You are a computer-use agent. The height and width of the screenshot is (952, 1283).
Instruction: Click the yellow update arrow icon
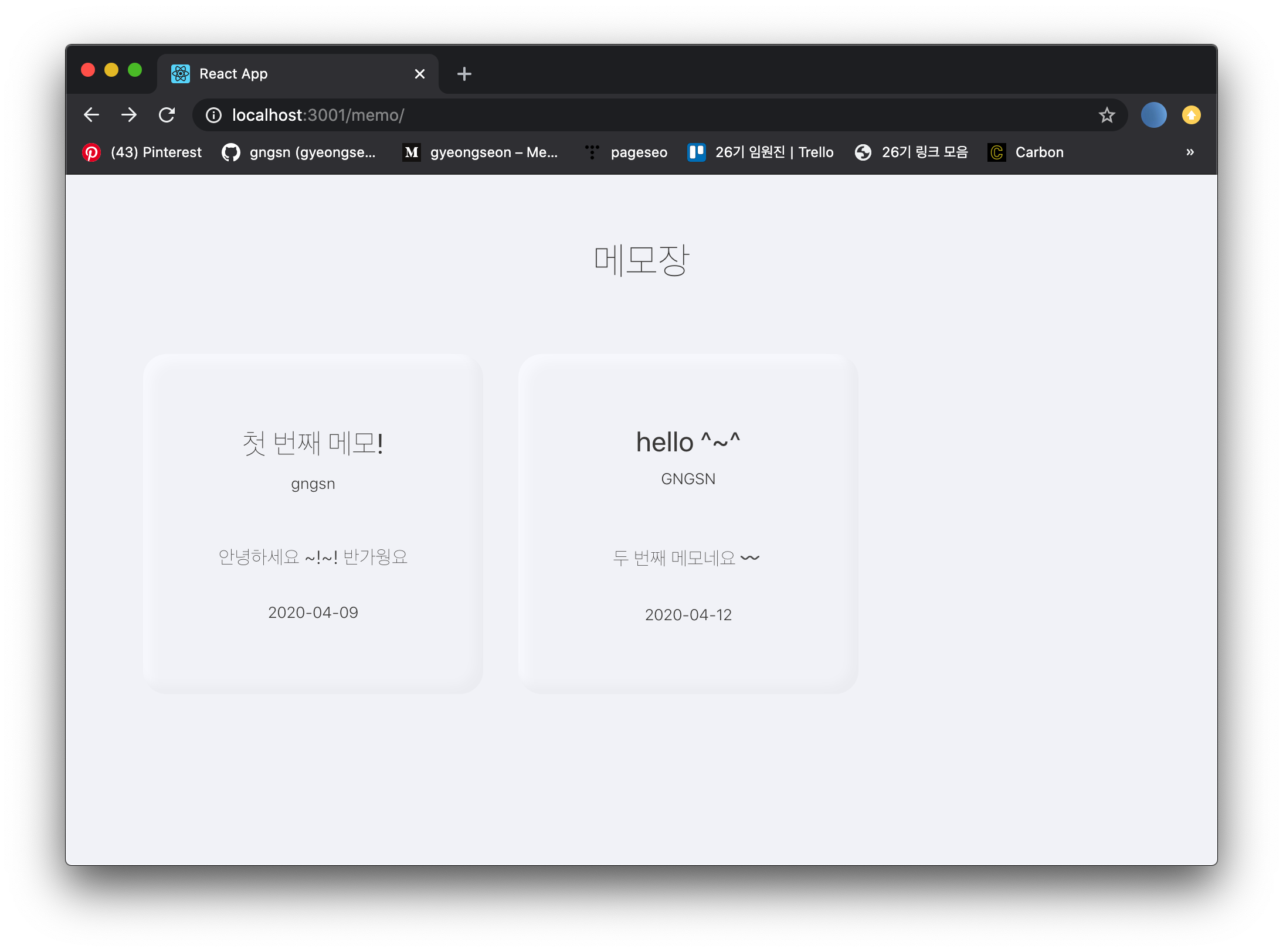point(1191,115)
